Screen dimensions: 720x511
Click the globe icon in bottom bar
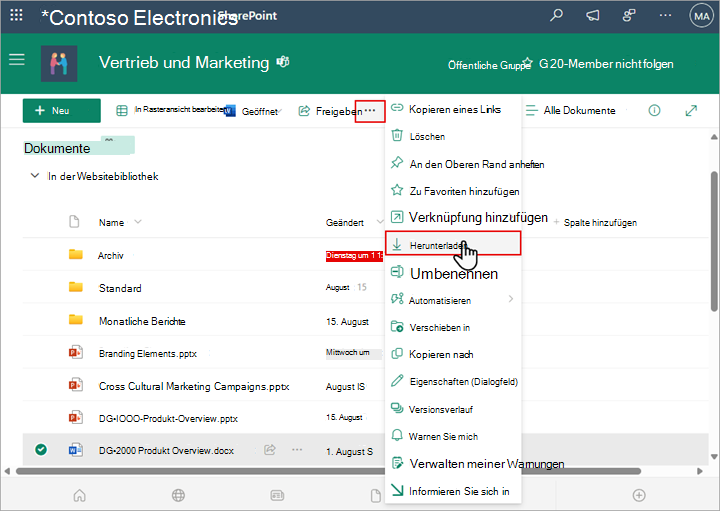pos(178,495)
